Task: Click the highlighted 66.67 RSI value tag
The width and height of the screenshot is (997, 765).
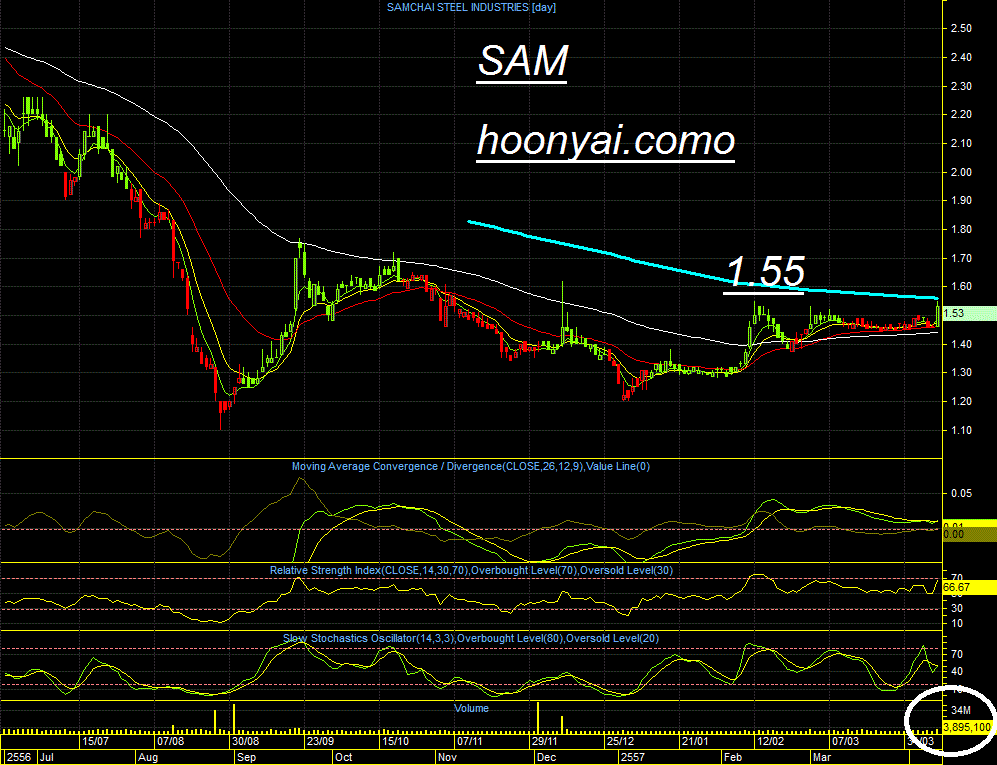Action: point(968,588)
